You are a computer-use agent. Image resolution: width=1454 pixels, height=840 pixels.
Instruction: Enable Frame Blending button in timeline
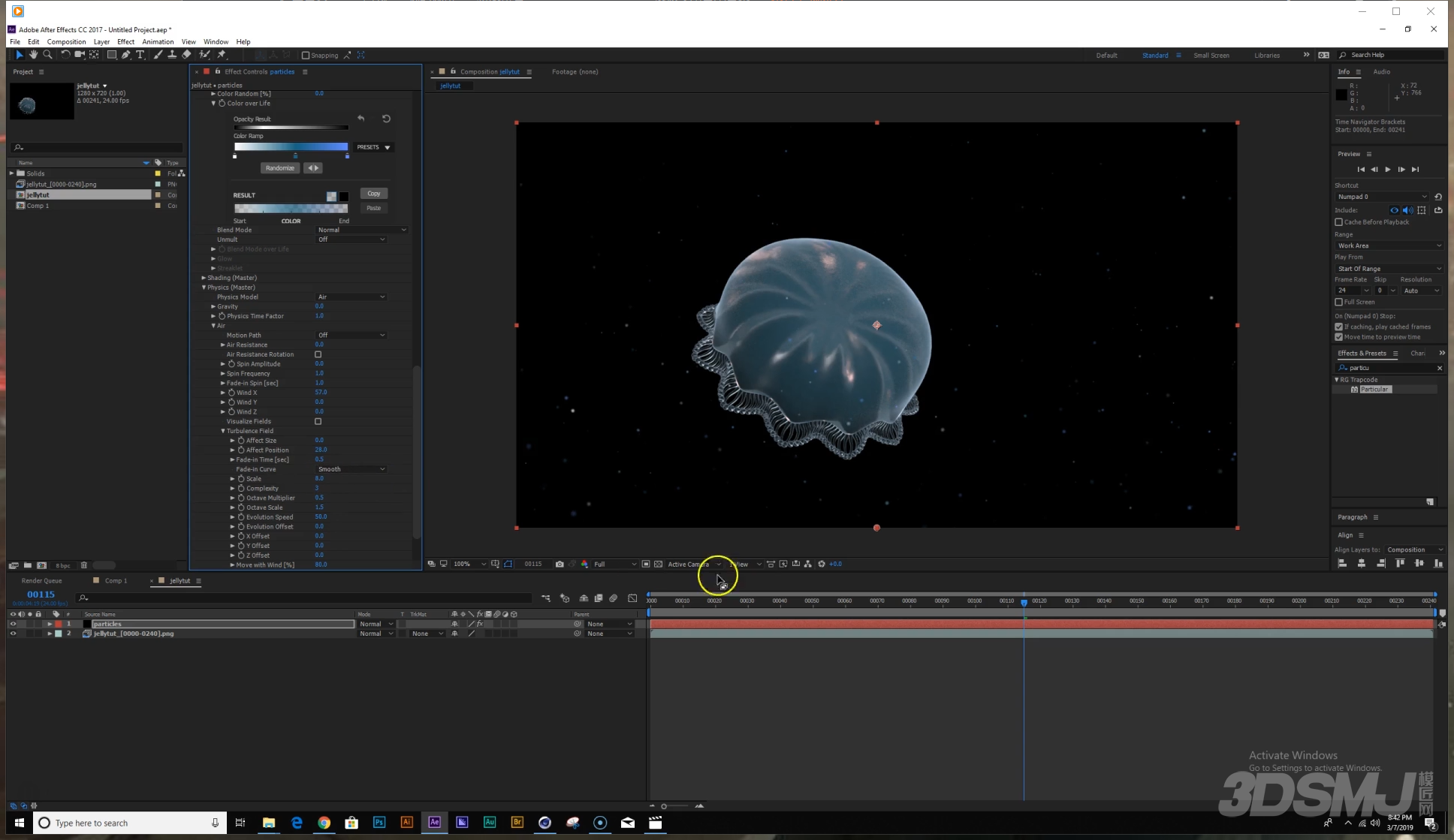click(599, 598)
